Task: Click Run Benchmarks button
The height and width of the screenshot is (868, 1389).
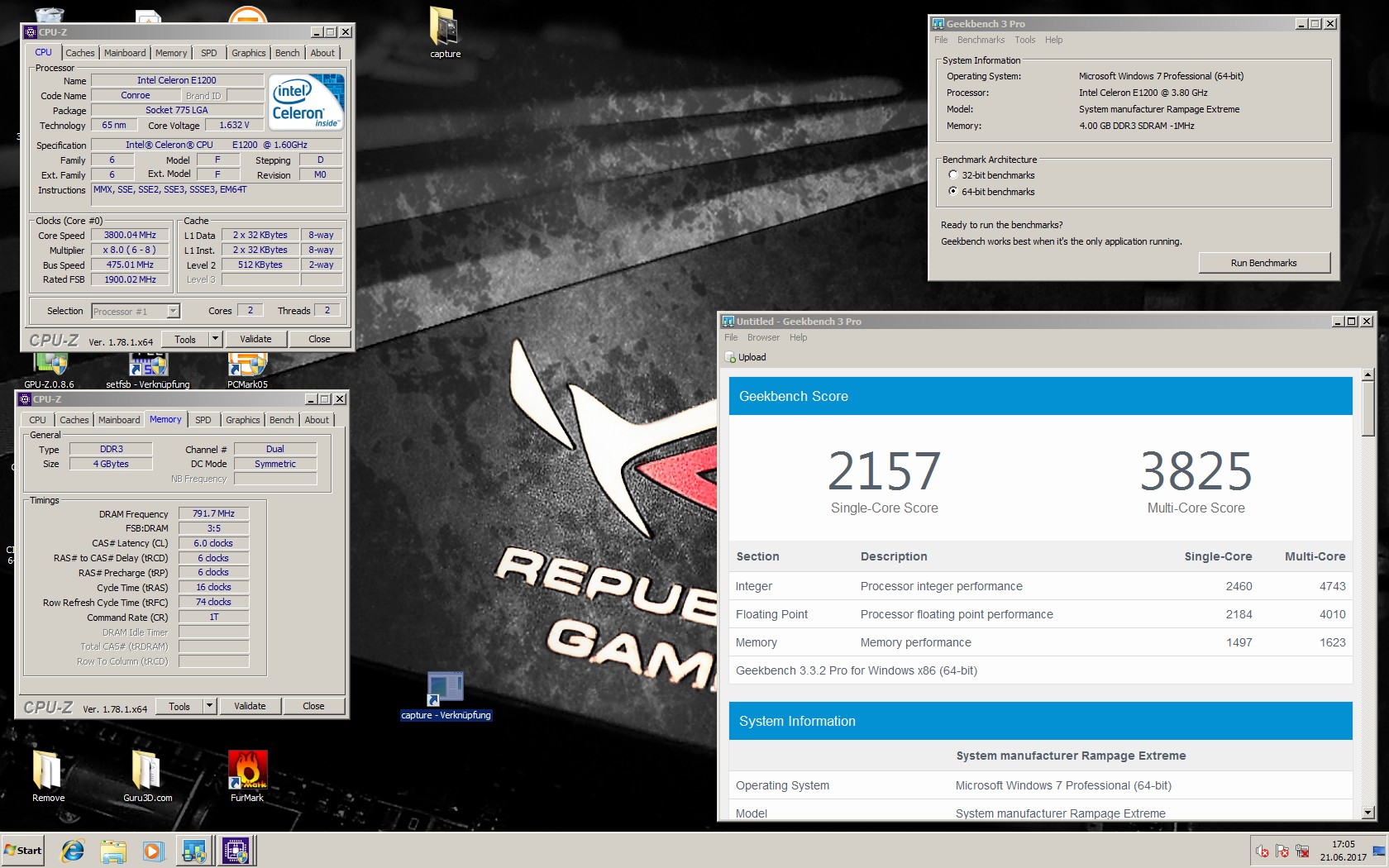Action: 1263,263
